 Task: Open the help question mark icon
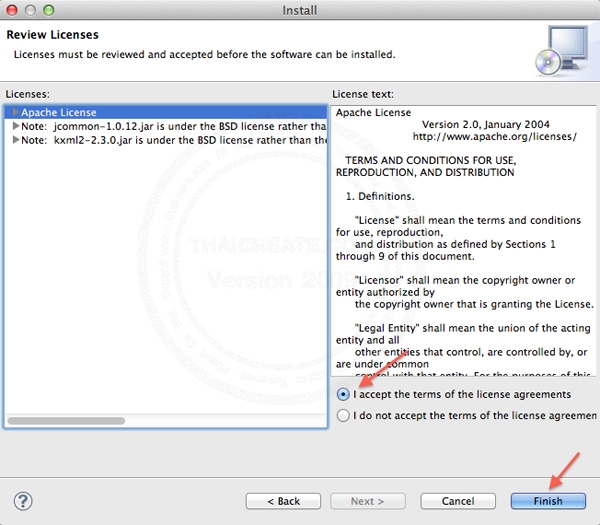point(23,501)
